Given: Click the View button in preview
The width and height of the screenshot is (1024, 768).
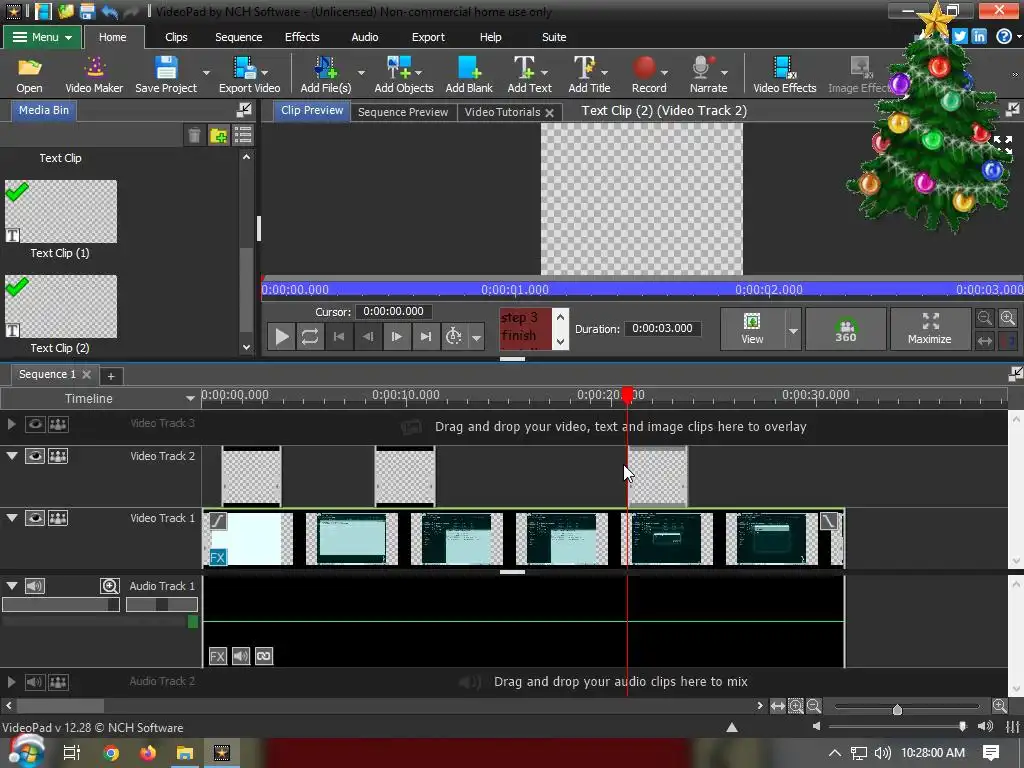Looking at the screenshot, I should click(x=752, y=329).
